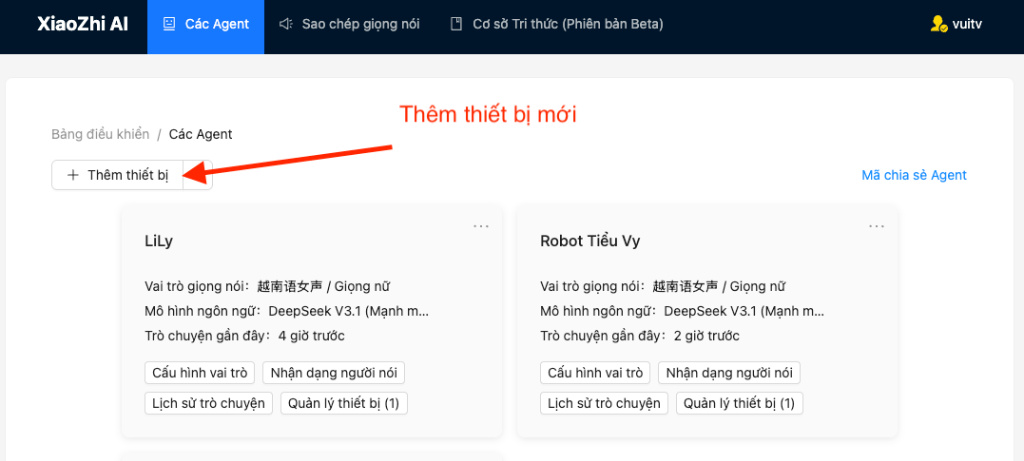Go to Bảng điều khiển breadcrumb
The width and height of the screenshot is (1024, 461).
100,134
